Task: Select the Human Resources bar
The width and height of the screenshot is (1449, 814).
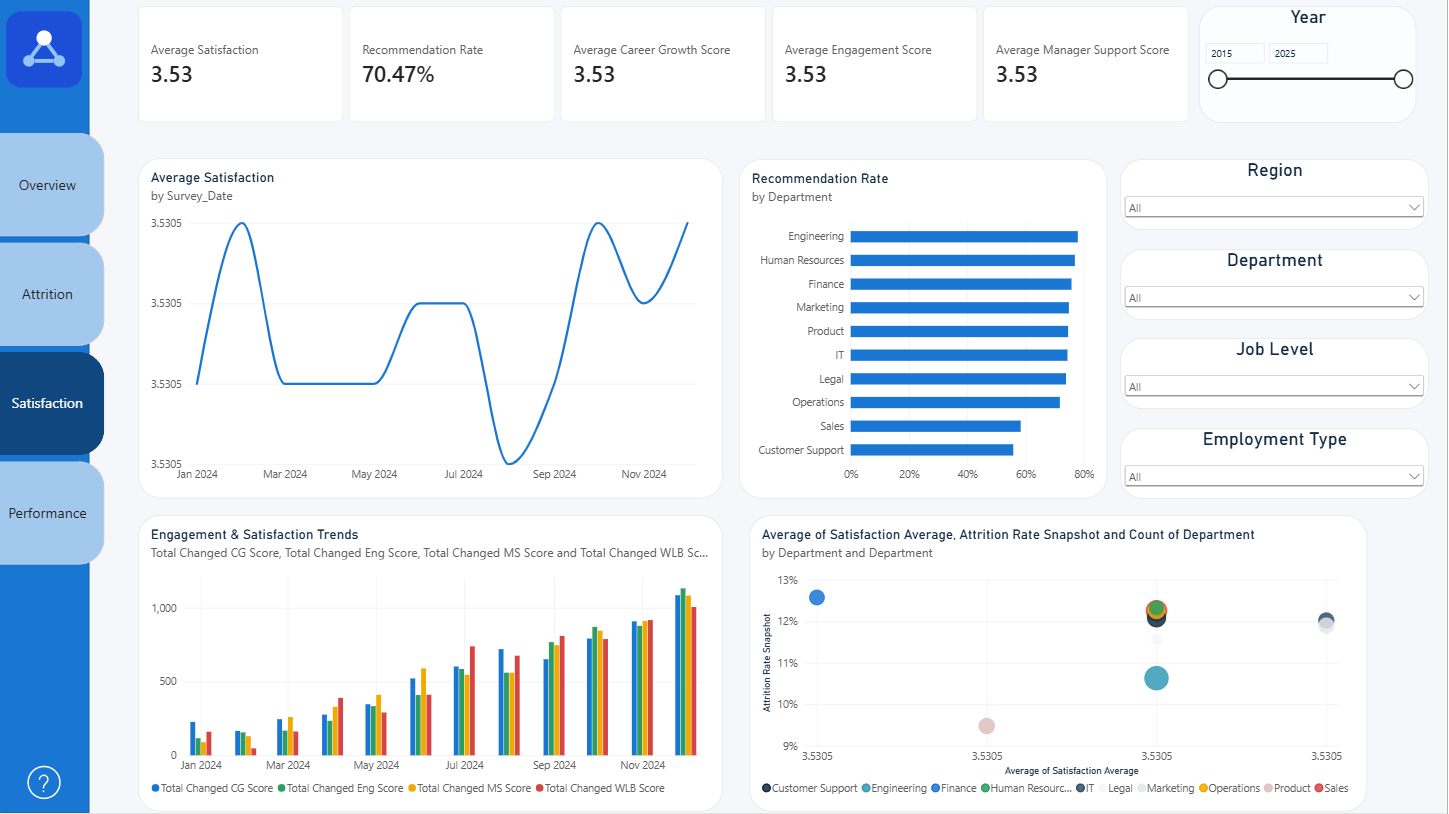Action: 962,260
